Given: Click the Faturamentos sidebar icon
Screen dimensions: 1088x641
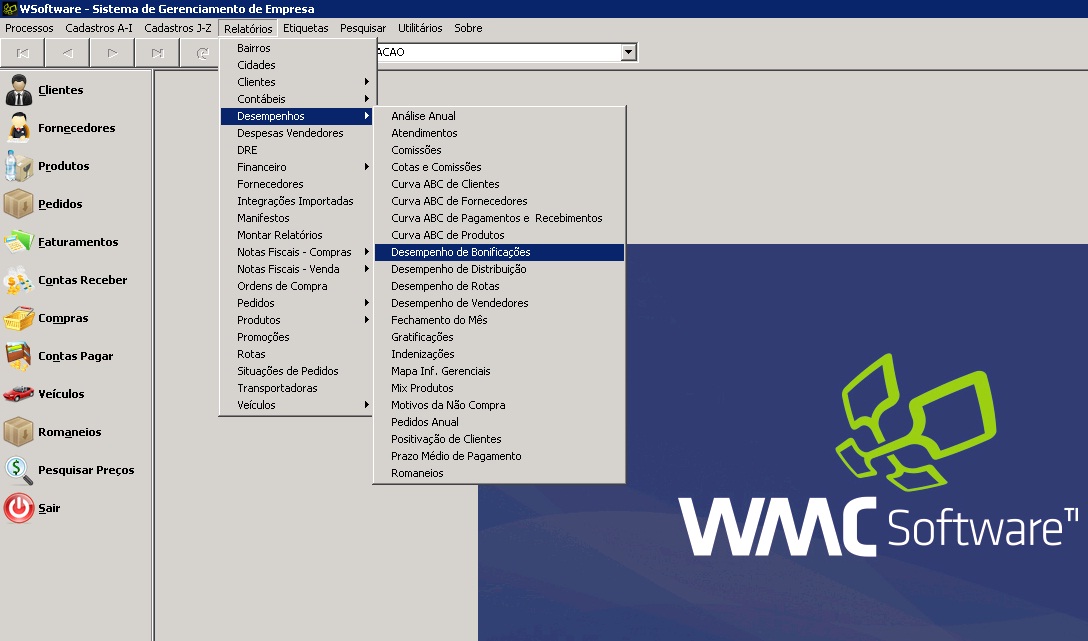Looking at the screenshot, I should (19, 242).
